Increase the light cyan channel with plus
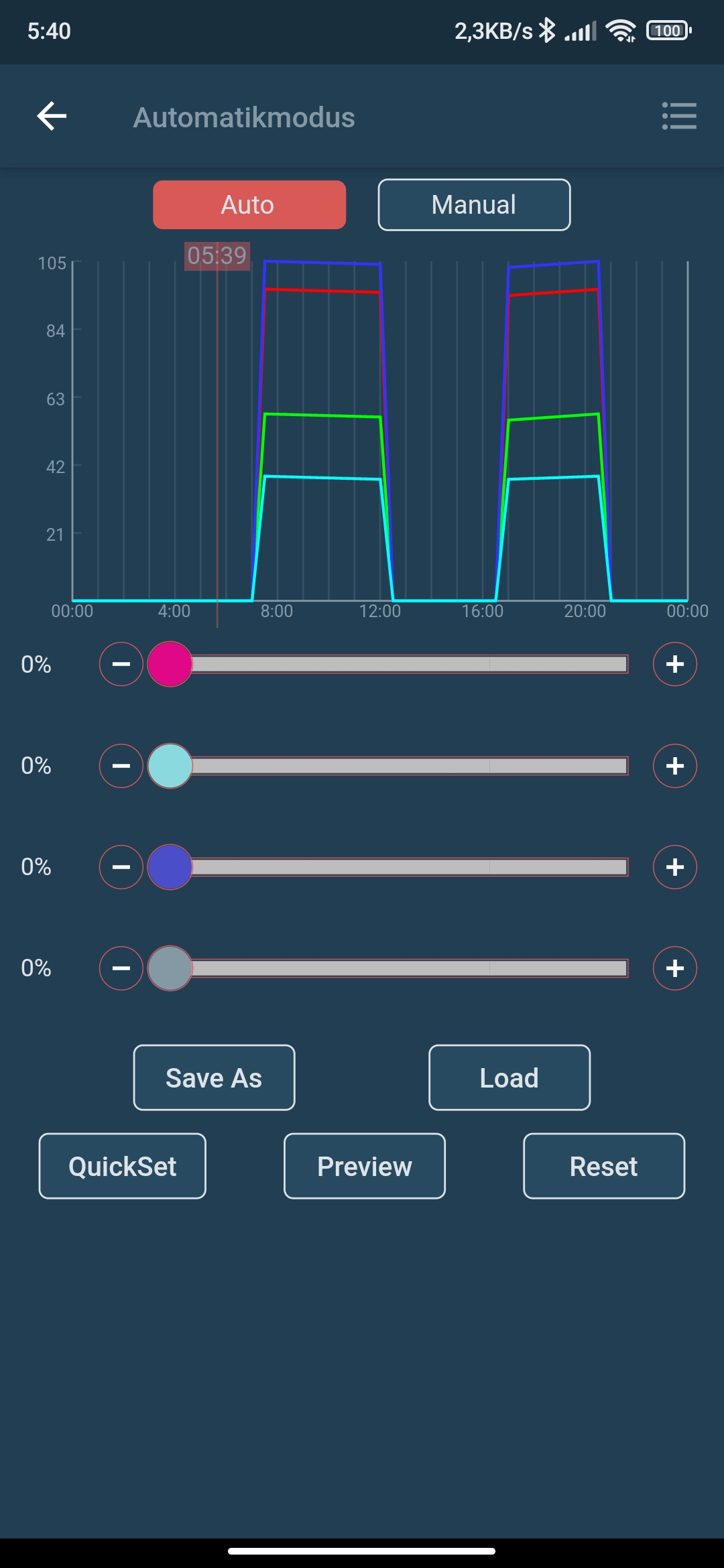 pos(674,766)
